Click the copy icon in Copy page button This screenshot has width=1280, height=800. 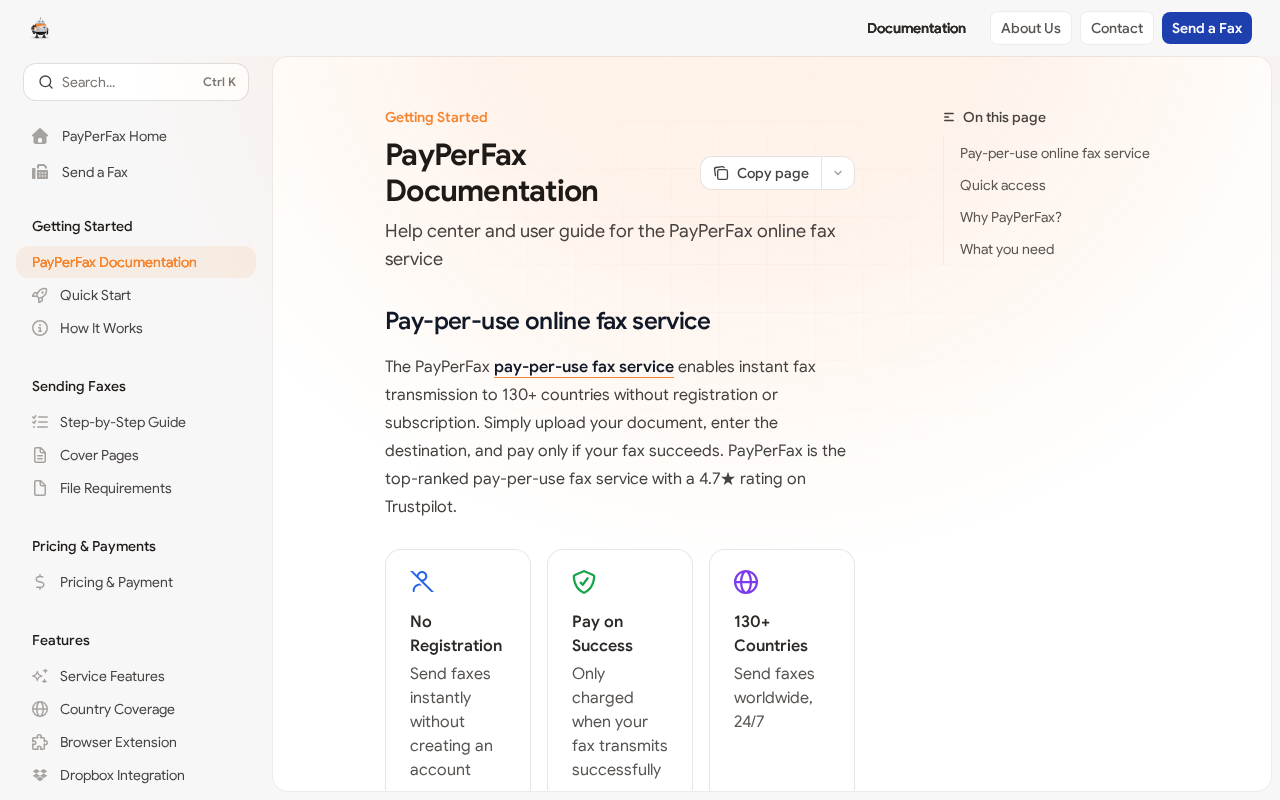point(721,173)
